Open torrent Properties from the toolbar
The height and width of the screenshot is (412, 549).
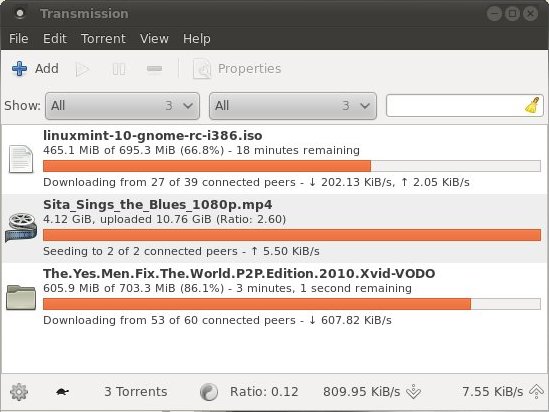(x=237, y=69)
